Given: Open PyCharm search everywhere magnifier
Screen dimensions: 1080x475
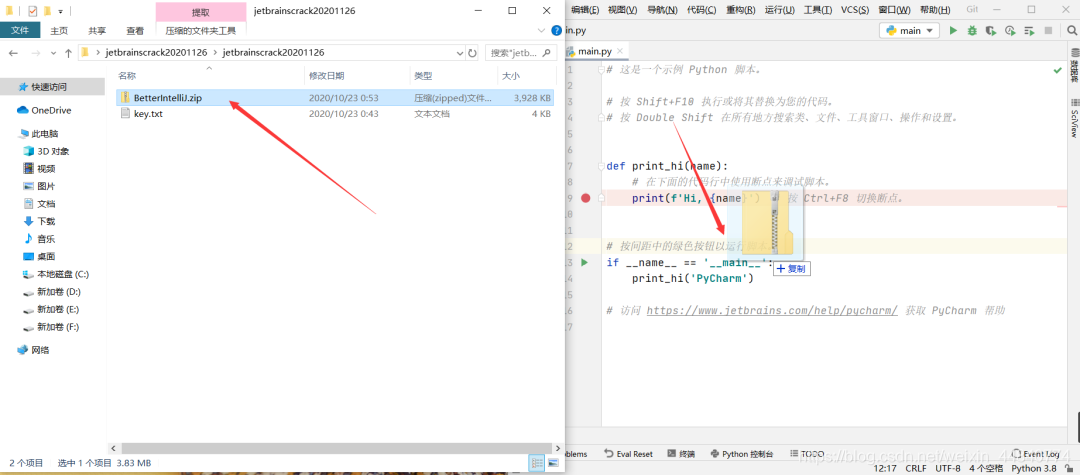Looking at the screenshot, I should coord(1072,30).
